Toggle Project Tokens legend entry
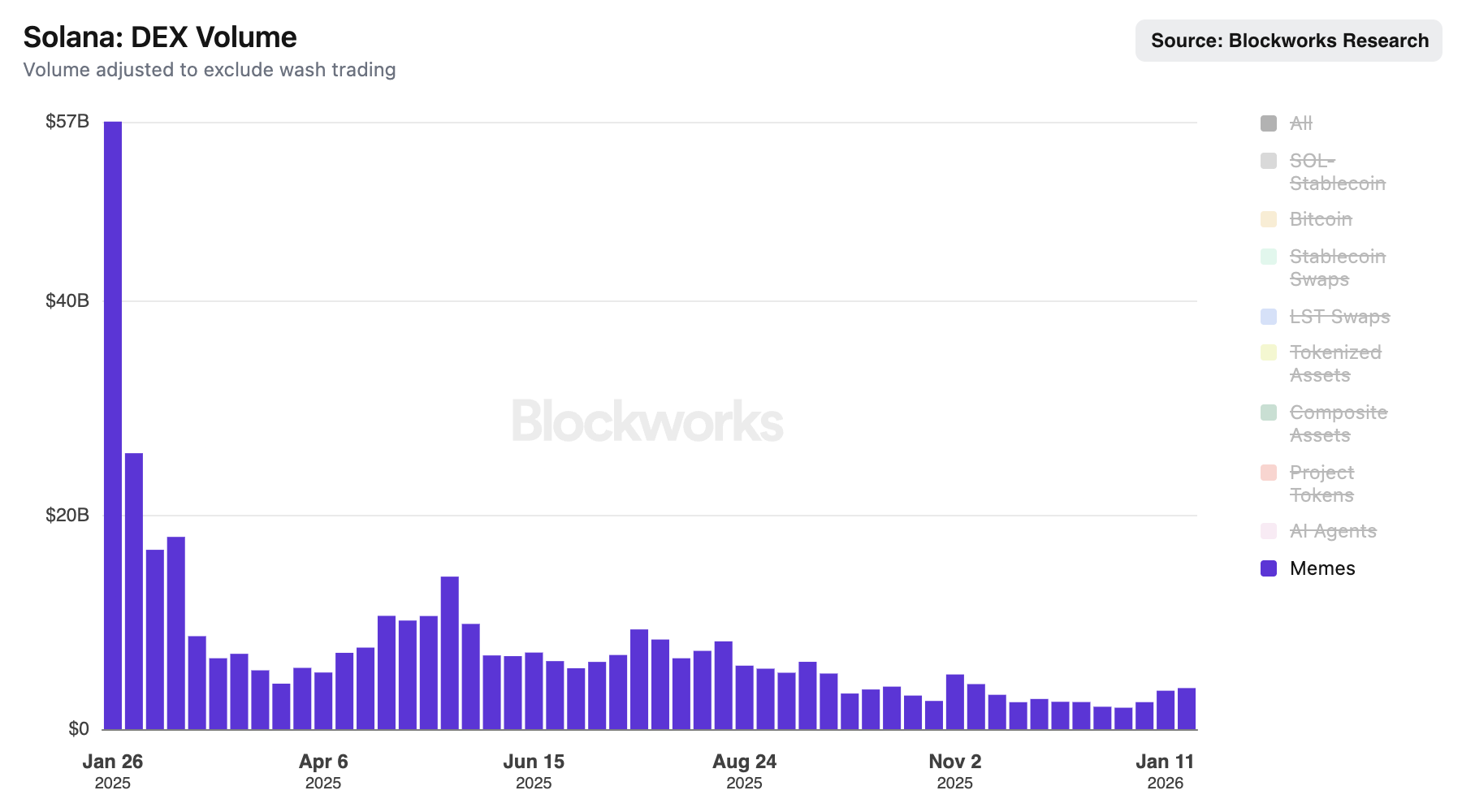The image size is (1462, 812). pyautogui.click(x=1321, y=484)
